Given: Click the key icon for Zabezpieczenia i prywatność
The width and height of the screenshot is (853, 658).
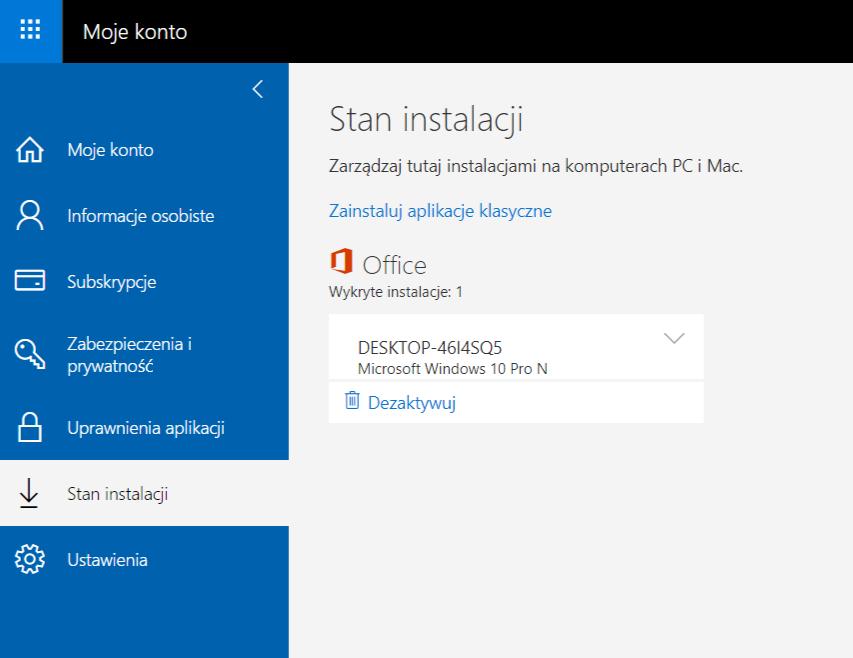Looking at the screenshot, I should pyautogui.click(x=30, y=355).
